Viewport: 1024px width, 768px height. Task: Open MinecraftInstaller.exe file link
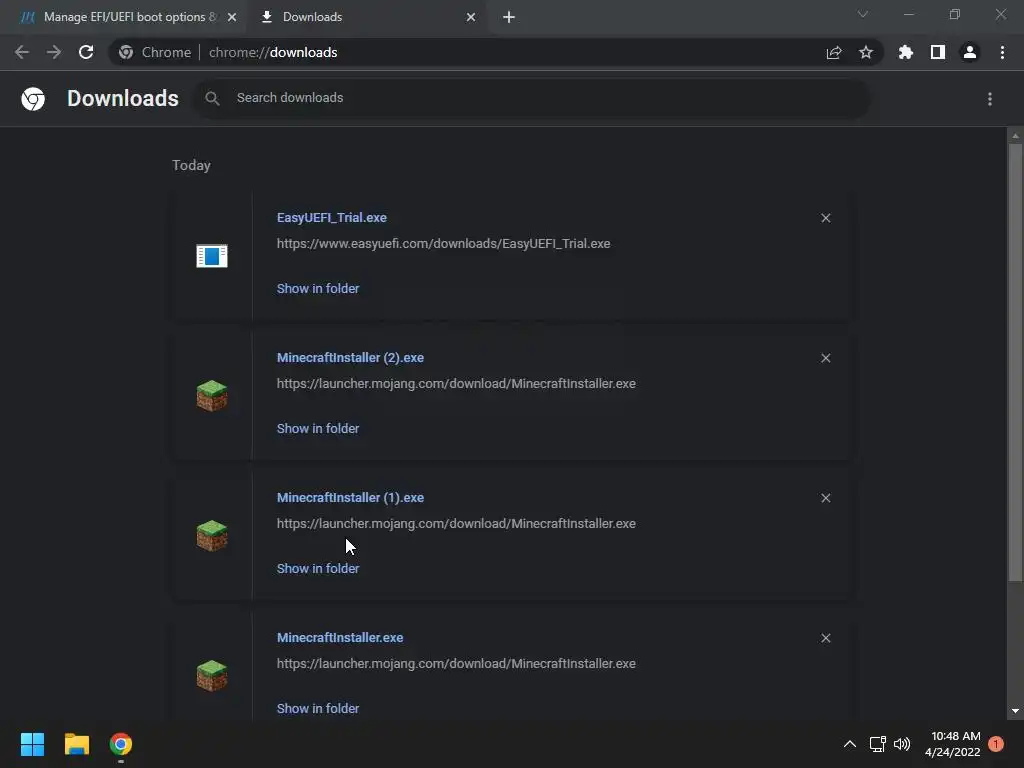tap(340, 637)
